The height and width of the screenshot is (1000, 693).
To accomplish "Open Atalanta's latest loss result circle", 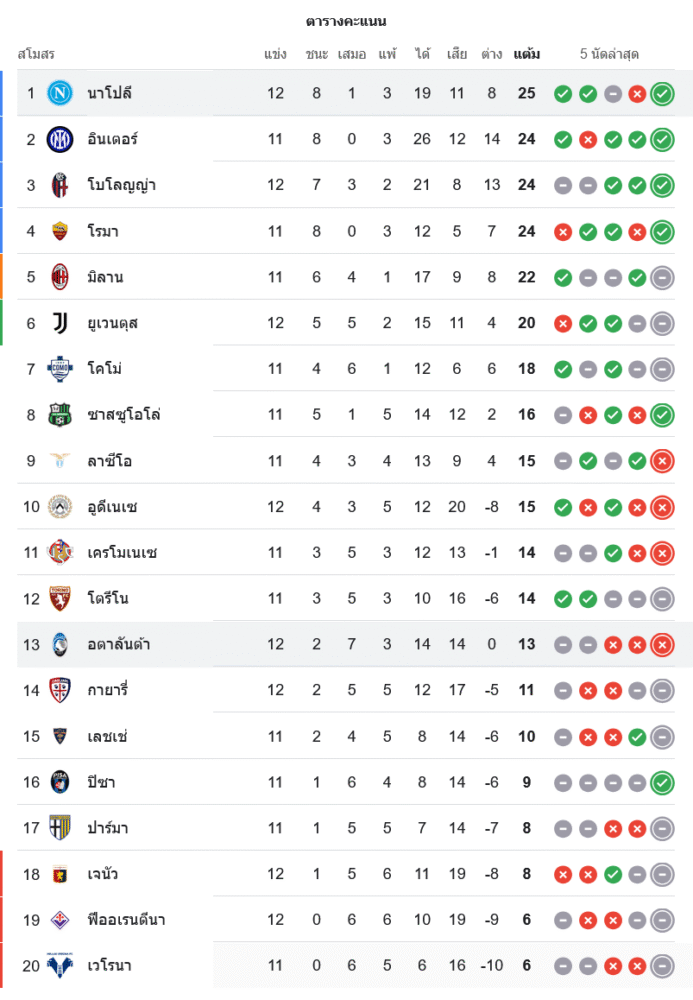I will pyautogui.click(x=661, y=645).
